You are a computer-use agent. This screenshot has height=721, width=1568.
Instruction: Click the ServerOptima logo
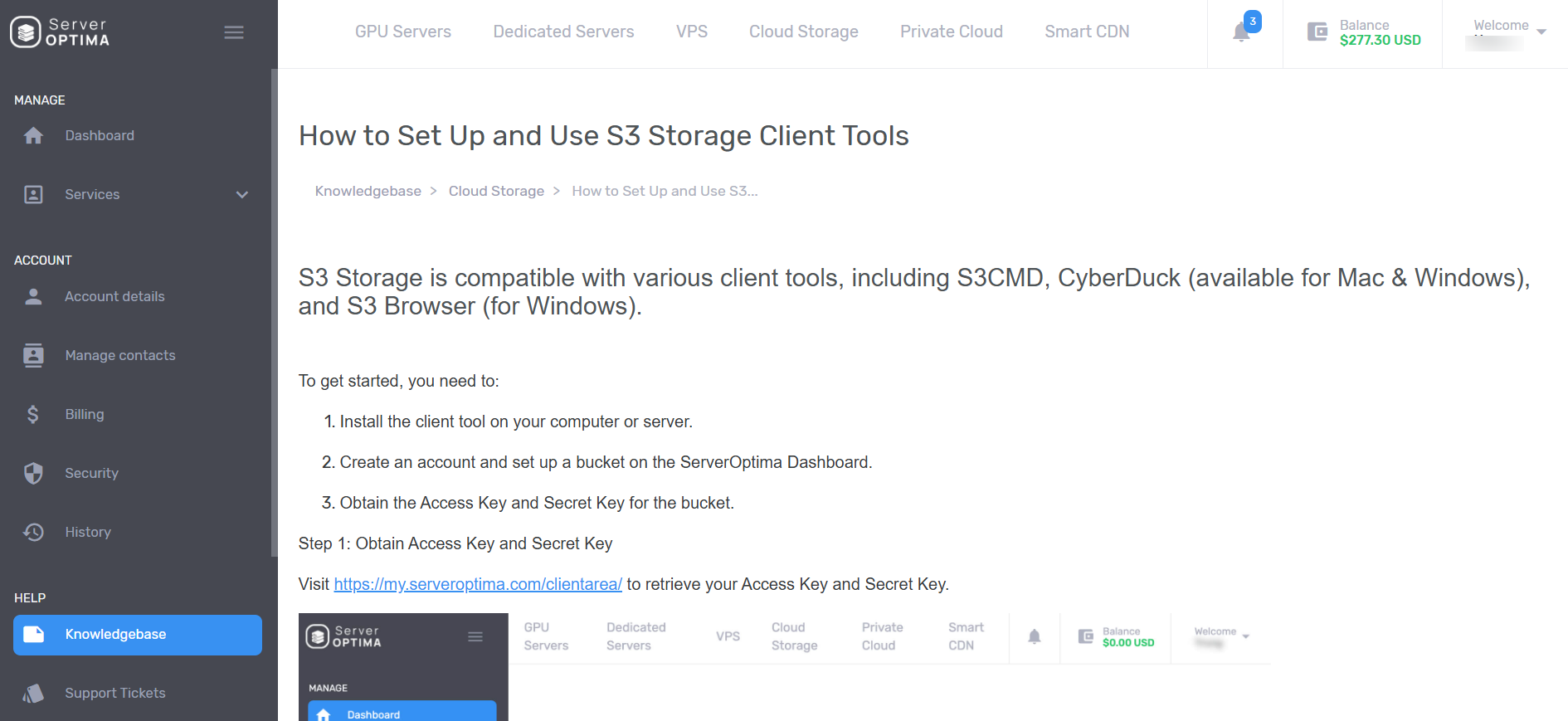click(x=60, y=32)
